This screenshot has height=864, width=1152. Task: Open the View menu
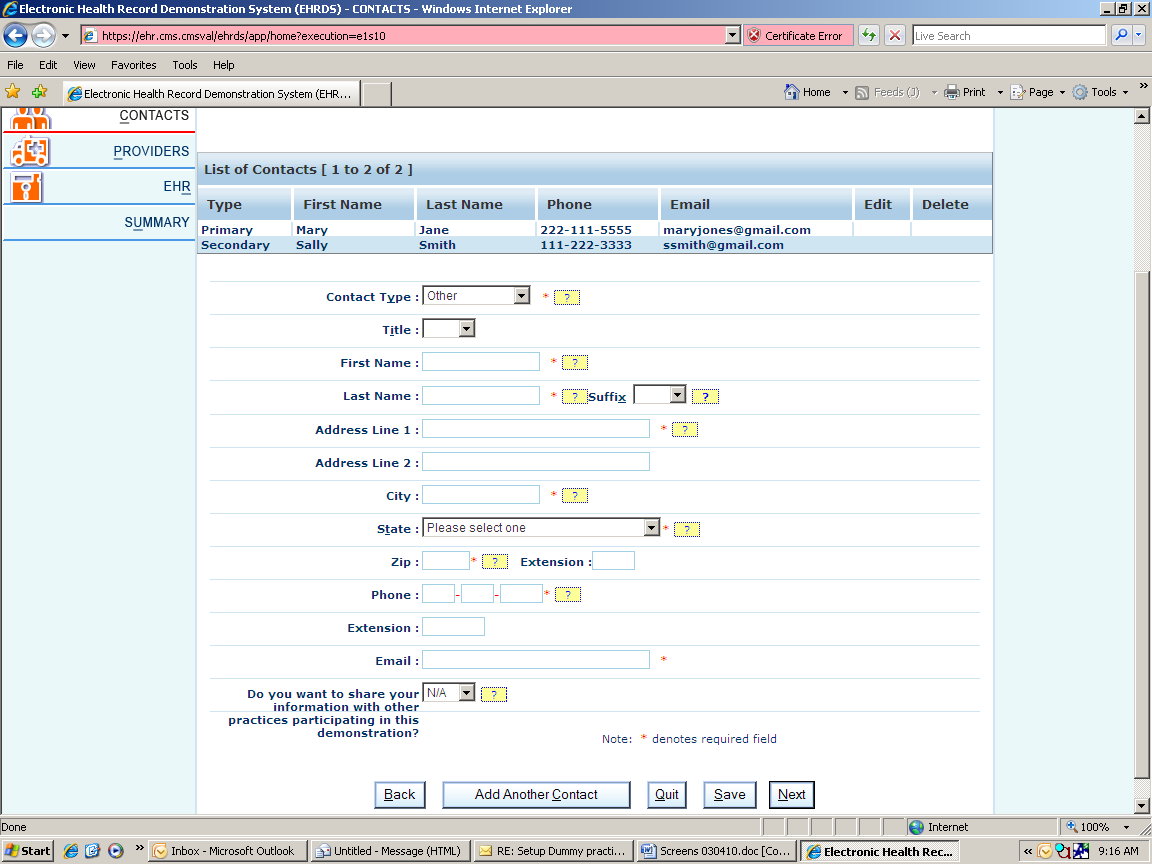84,65
